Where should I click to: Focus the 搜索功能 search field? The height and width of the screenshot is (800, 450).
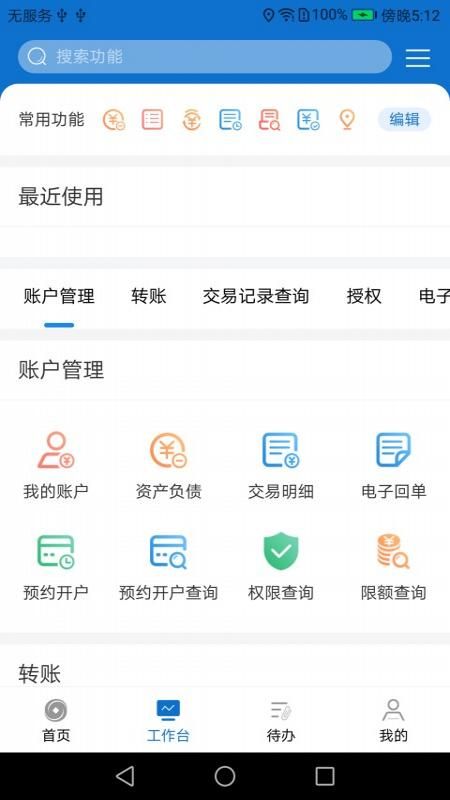(205, 57)
